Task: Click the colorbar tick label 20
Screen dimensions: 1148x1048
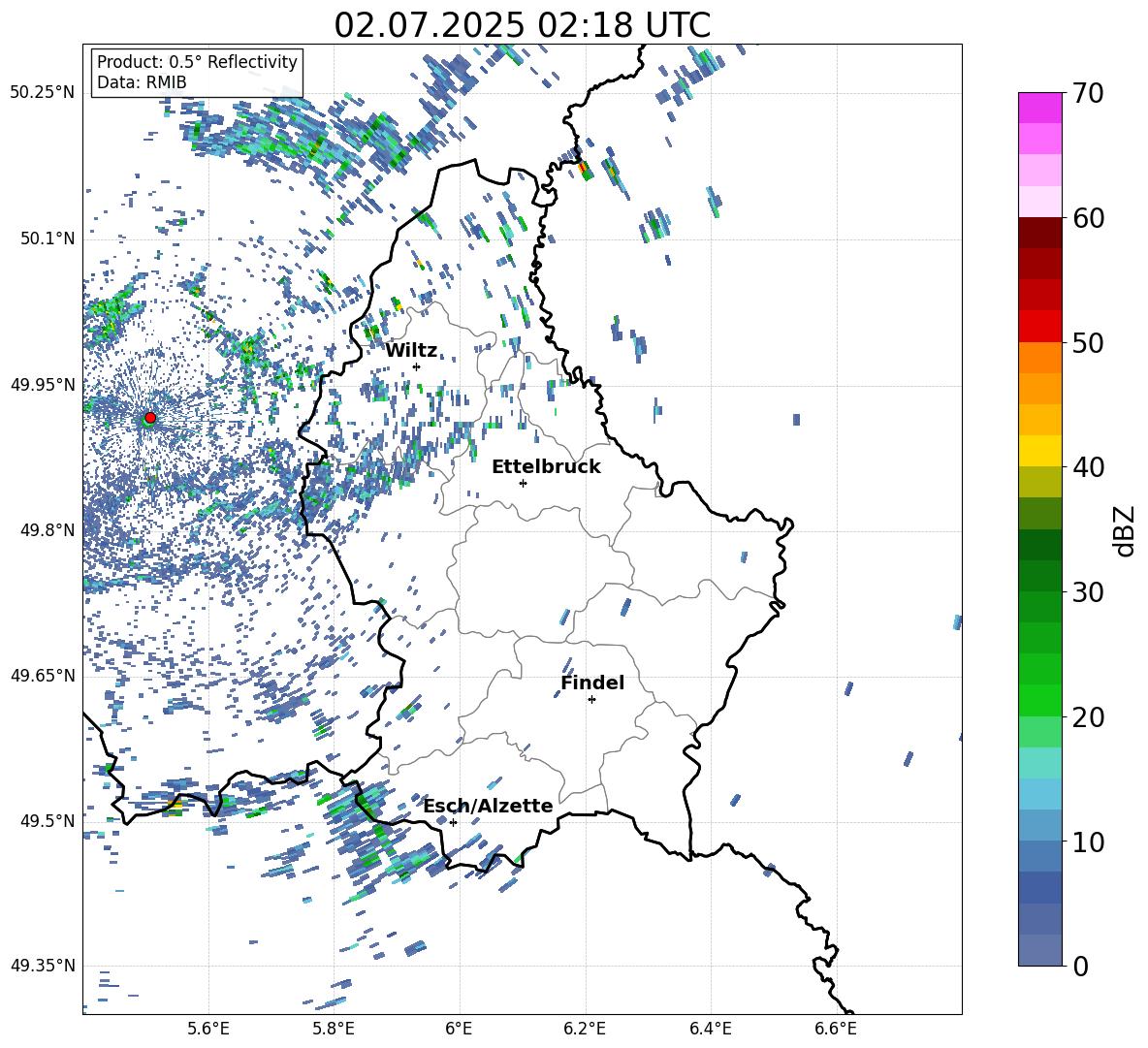Action: coord(1087,717)
